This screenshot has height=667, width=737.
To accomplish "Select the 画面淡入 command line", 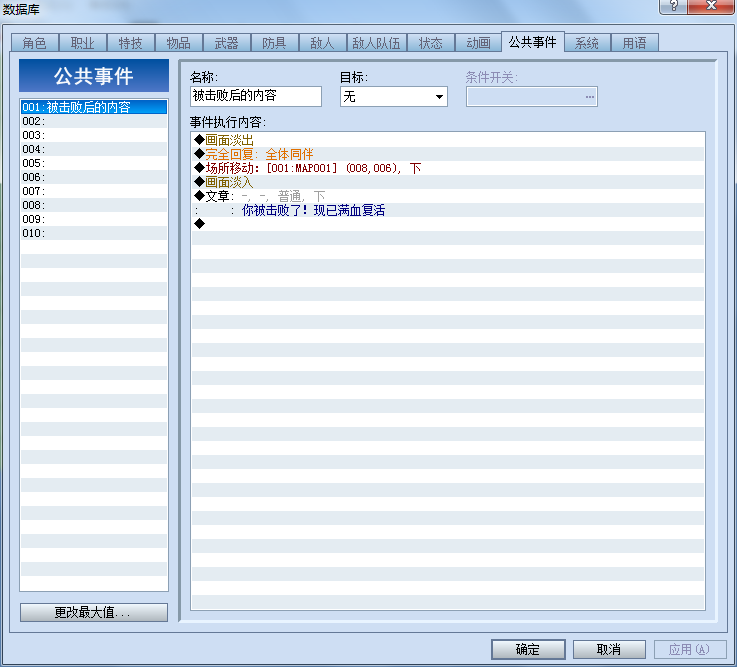I will [x=448, y=182].
